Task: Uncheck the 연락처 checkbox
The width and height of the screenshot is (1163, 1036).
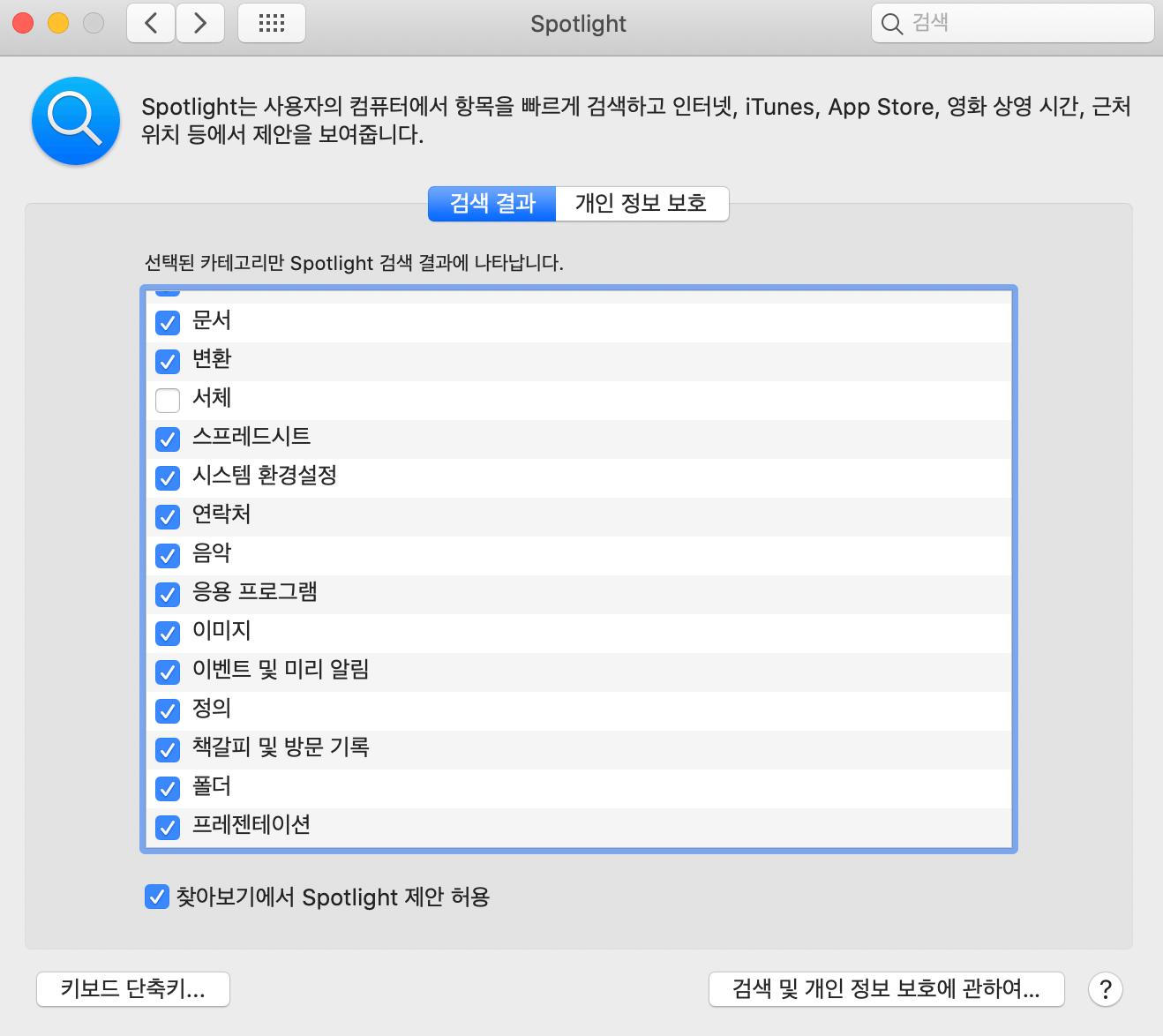Action: point(168,516)
